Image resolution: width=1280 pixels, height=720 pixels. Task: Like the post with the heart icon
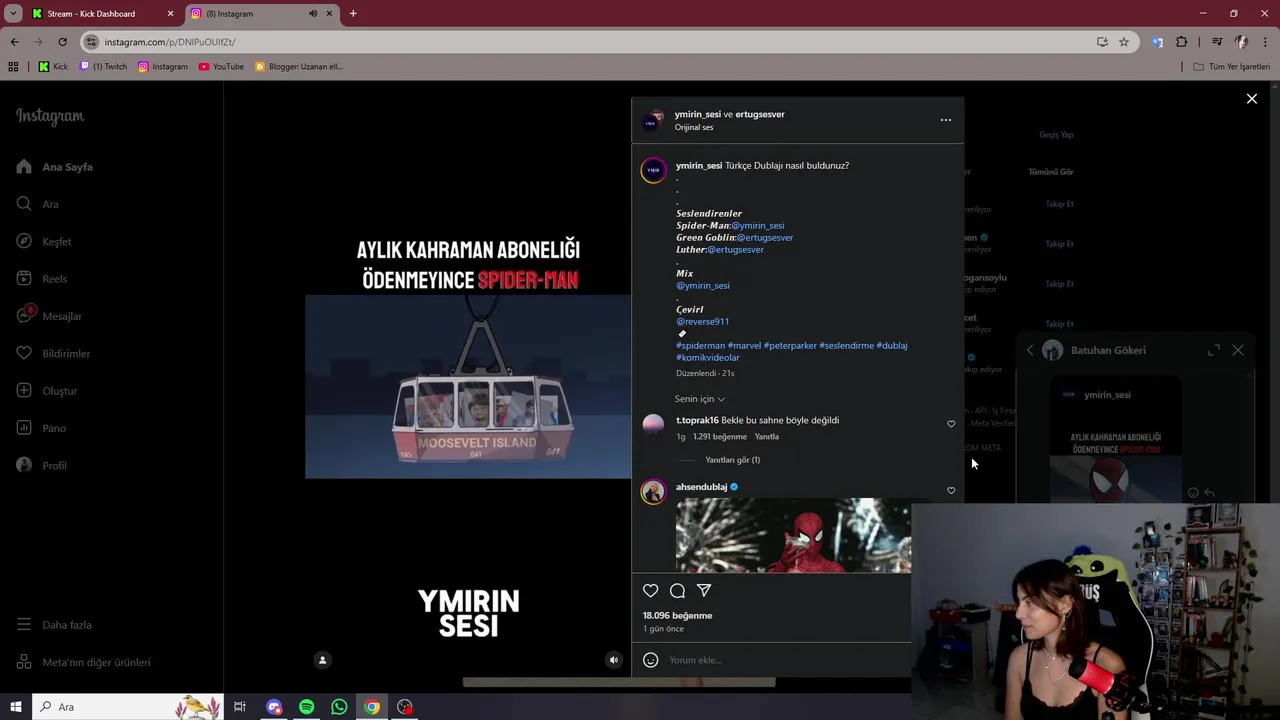coord(651,591)
